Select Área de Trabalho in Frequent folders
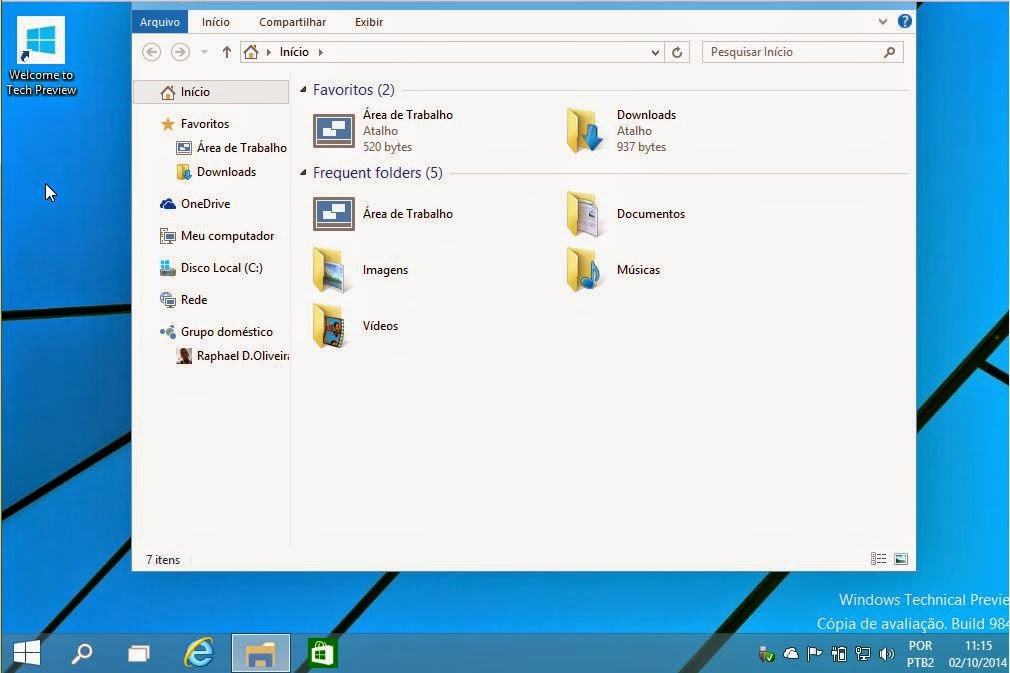1010x673 pixels. coord(383,214)
